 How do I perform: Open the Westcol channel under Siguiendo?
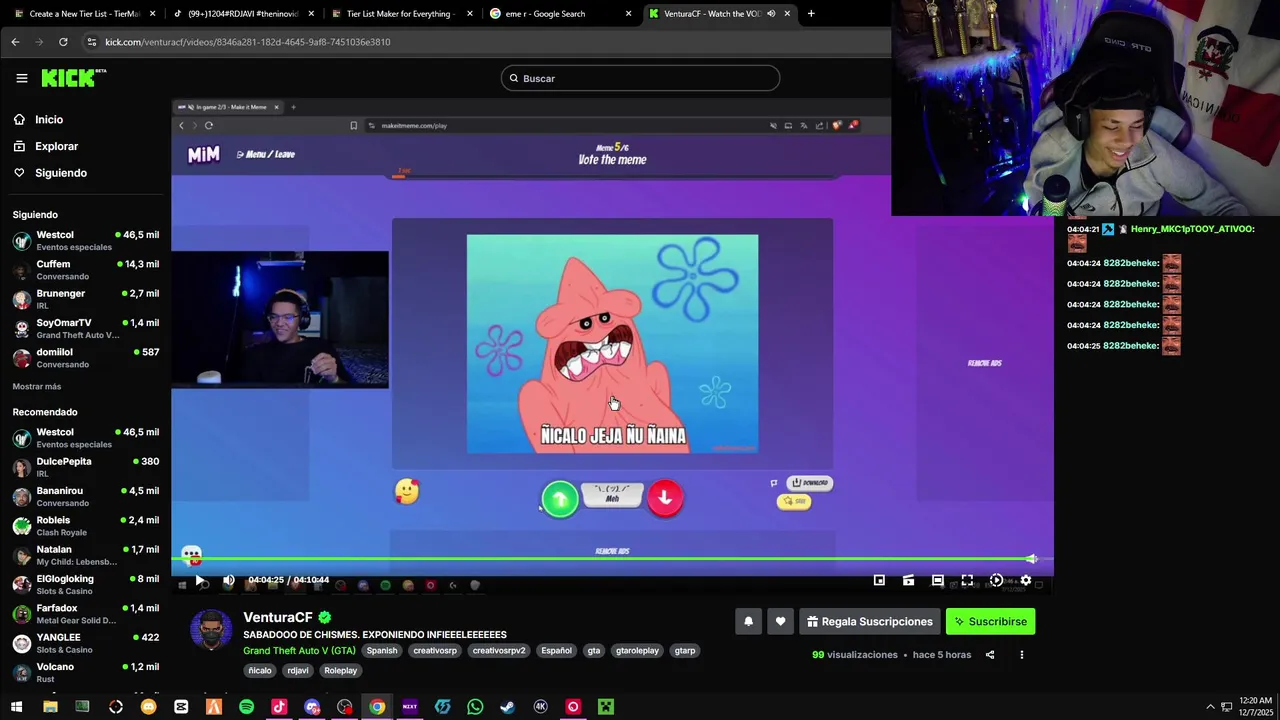pos(85,240)
